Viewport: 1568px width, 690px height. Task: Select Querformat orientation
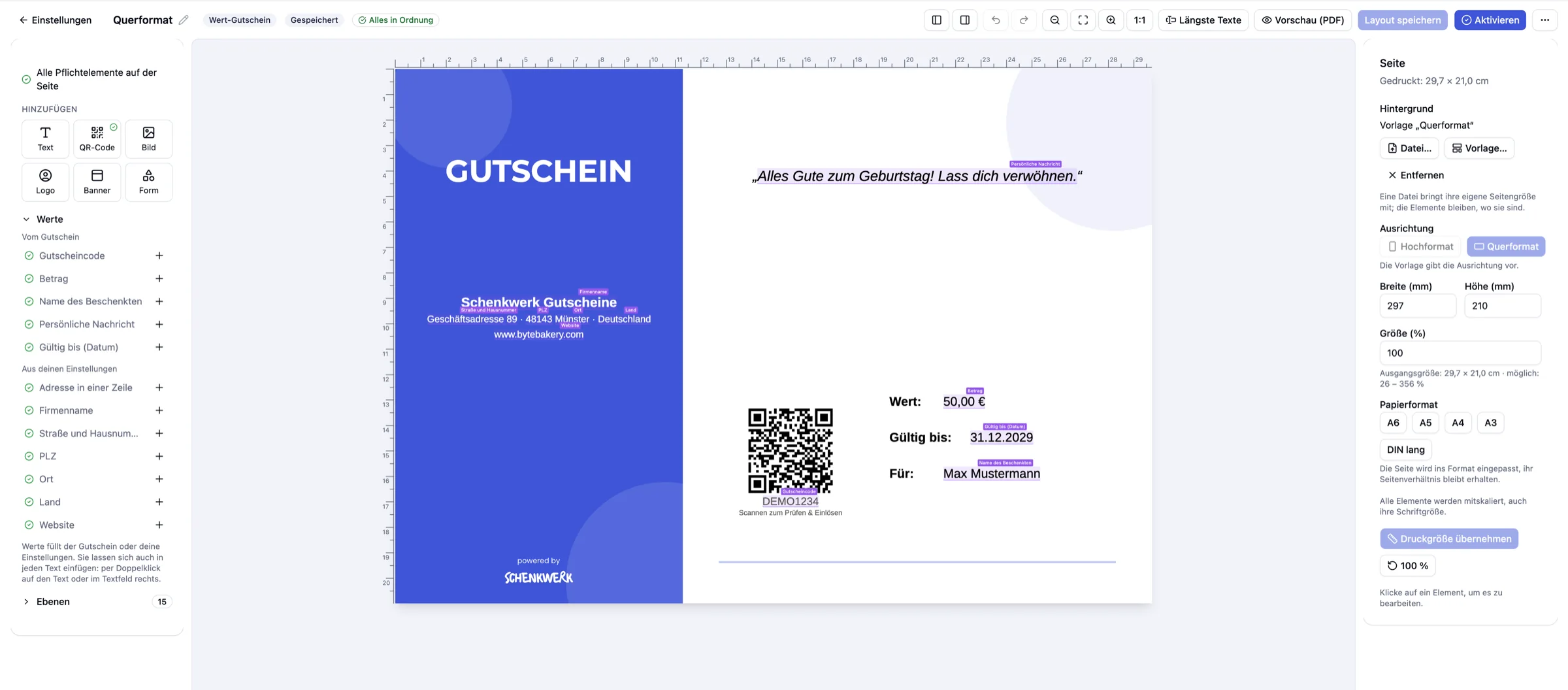pyautogui.click(x=1506, y=246)
